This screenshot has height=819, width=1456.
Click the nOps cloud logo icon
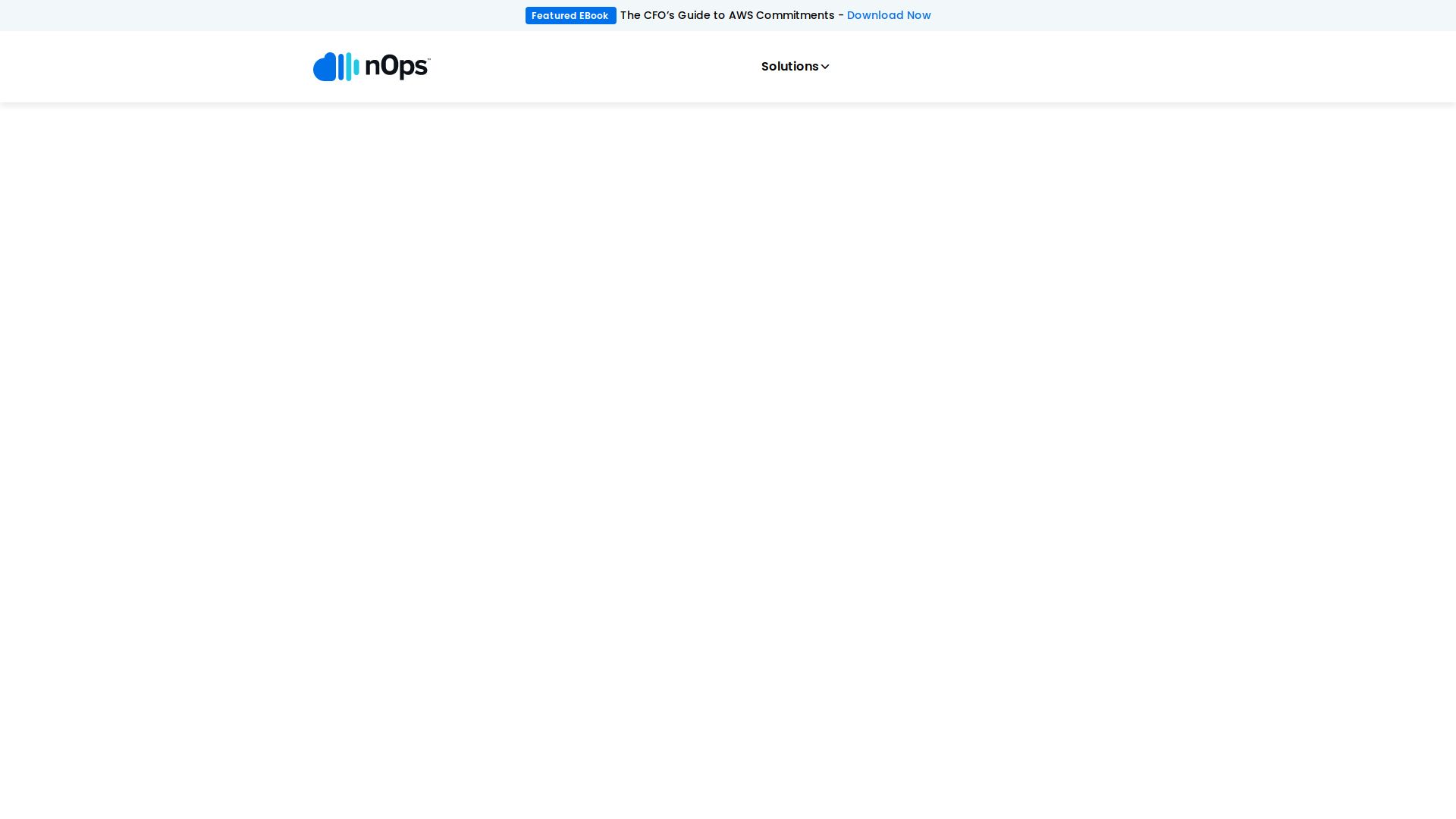tap(325, 67)
